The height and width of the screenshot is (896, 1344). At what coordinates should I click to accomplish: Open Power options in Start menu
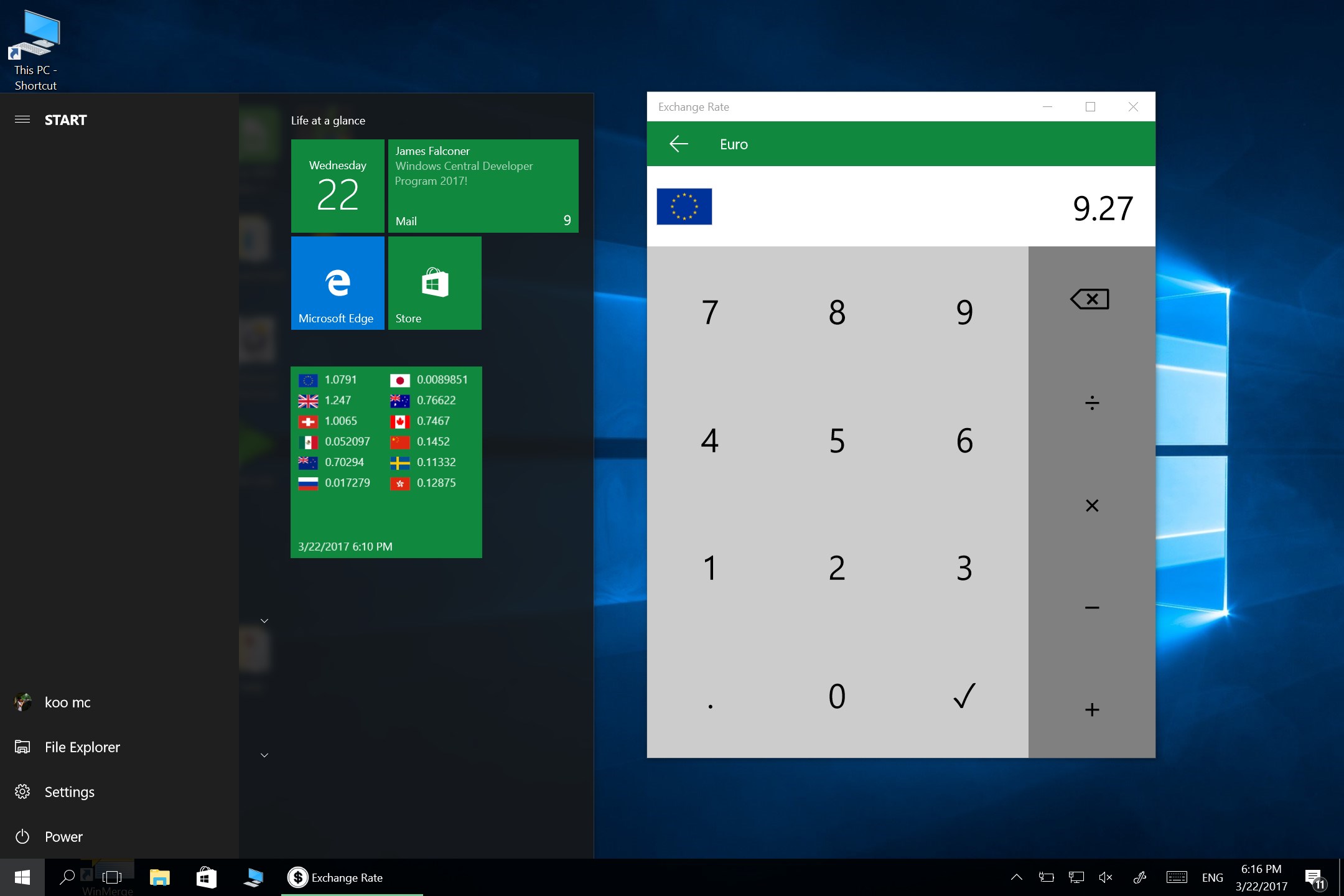(x=62, y=837)
